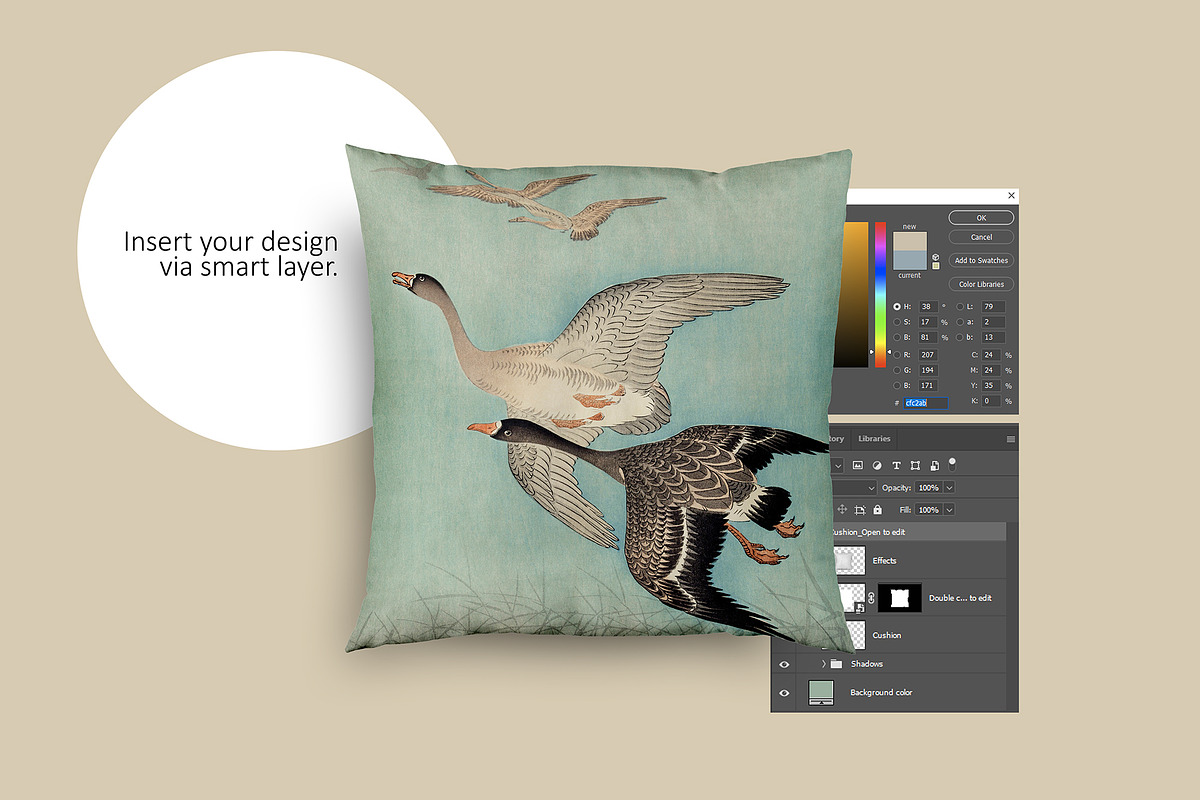Image resolution: width=1200 pixels, height=800 pixels.
Task: Open Color Libraries button
Action: tap(981, 284)
